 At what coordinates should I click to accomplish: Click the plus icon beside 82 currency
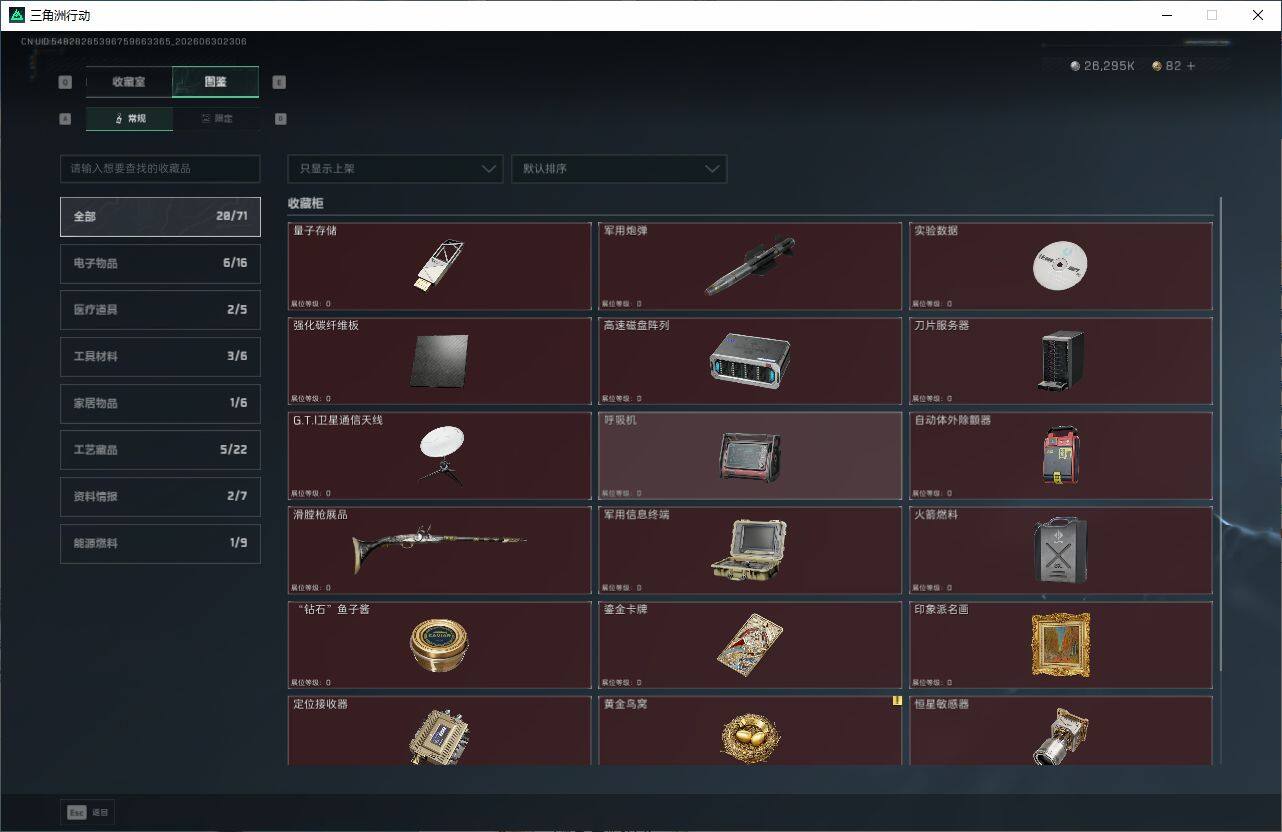[x=1190, y=66]
